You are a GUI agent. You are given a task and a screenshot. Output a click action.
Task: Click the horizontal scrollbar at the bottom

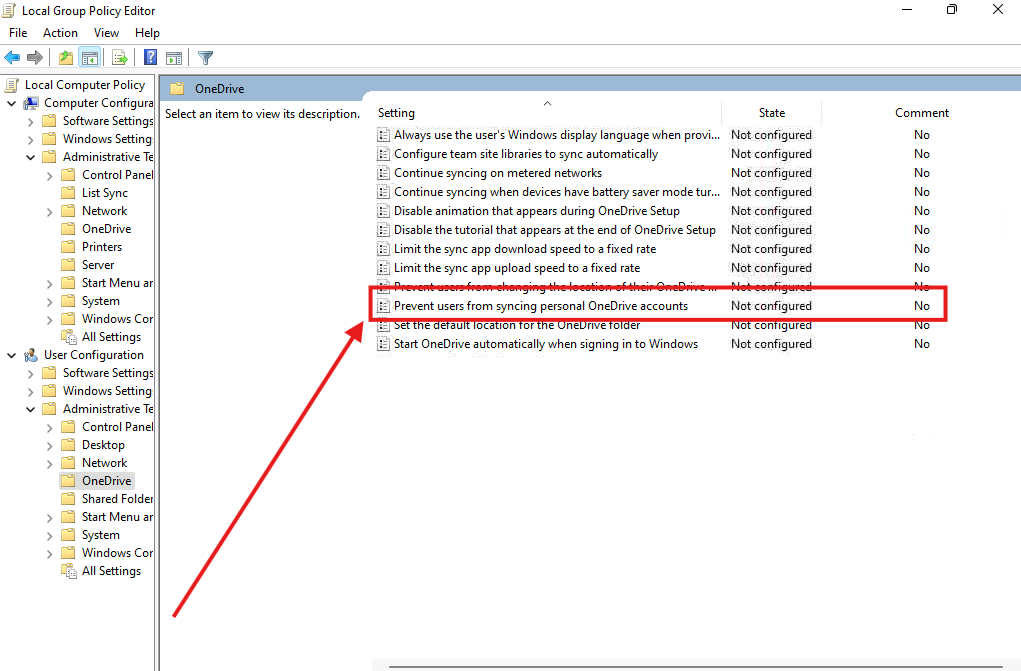(697, 666)
